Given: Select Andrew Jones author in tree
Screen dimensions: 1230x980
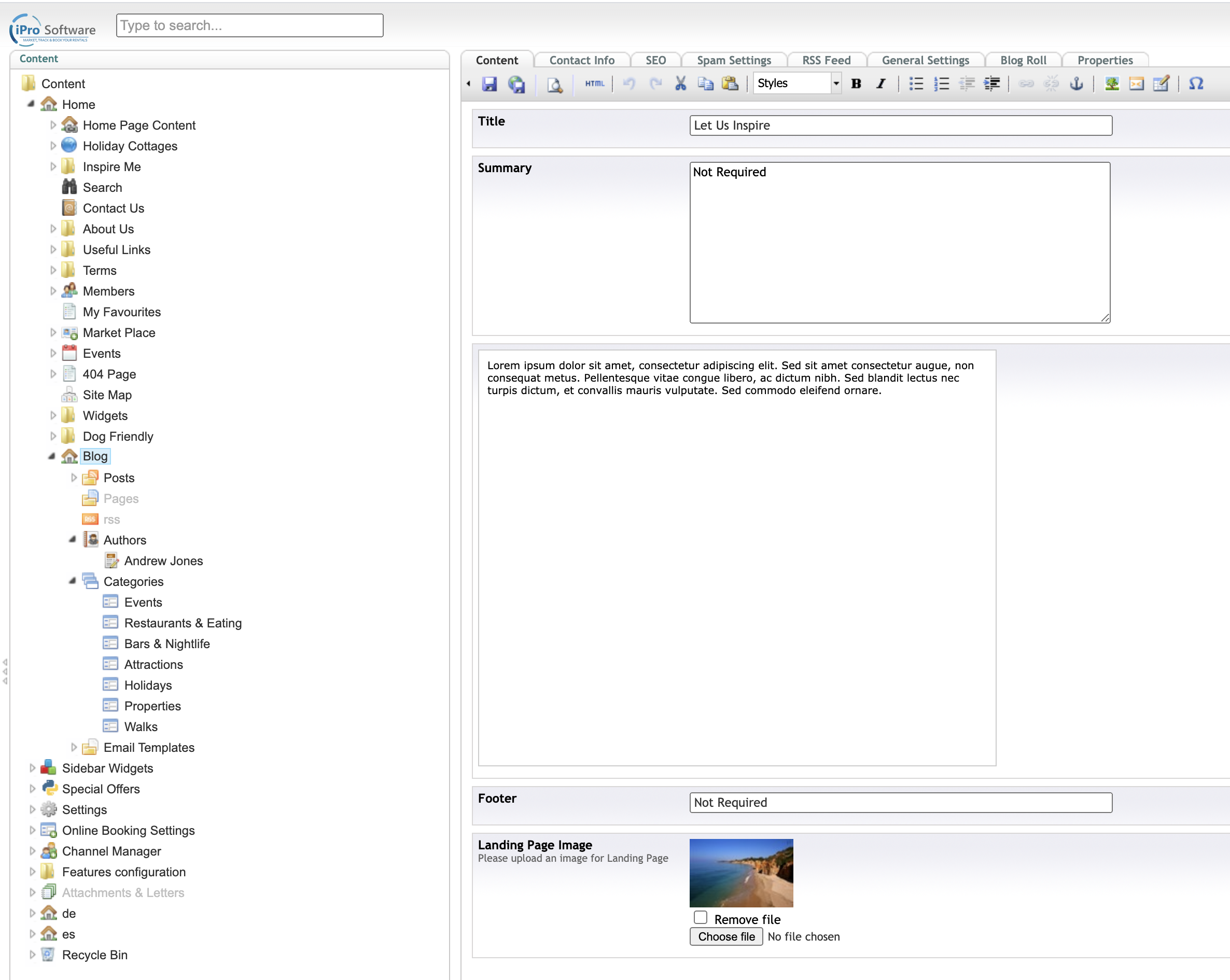Looking at the screenshot, I should point(163,561).
